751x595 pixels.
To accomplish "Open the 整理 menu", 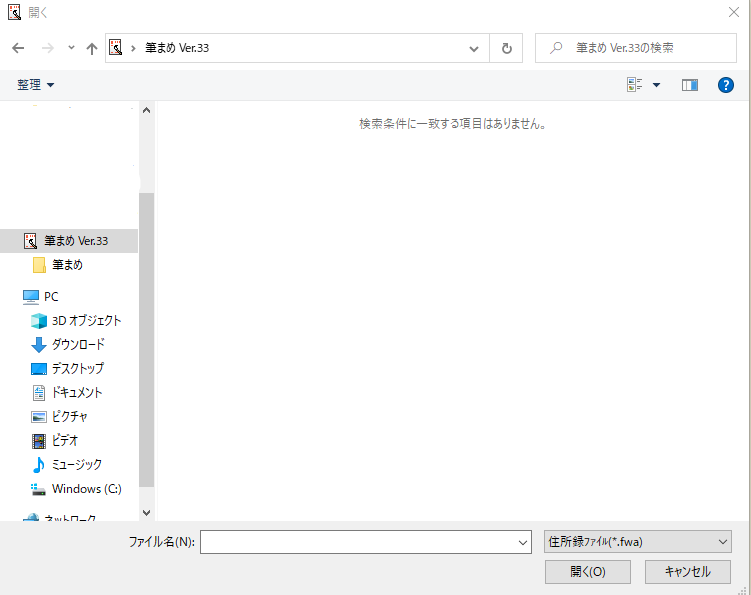I will pos(35,85).
